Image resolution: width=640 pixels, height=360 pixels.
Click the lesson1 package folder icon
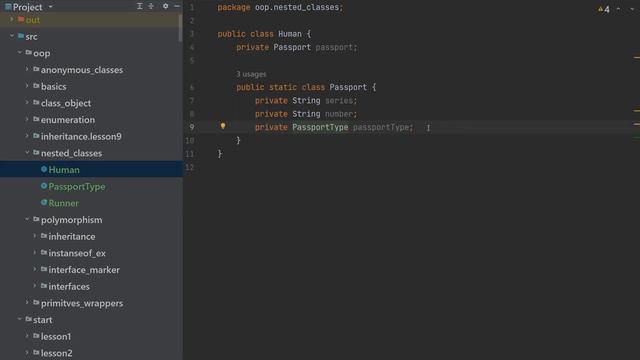[36, 336]
